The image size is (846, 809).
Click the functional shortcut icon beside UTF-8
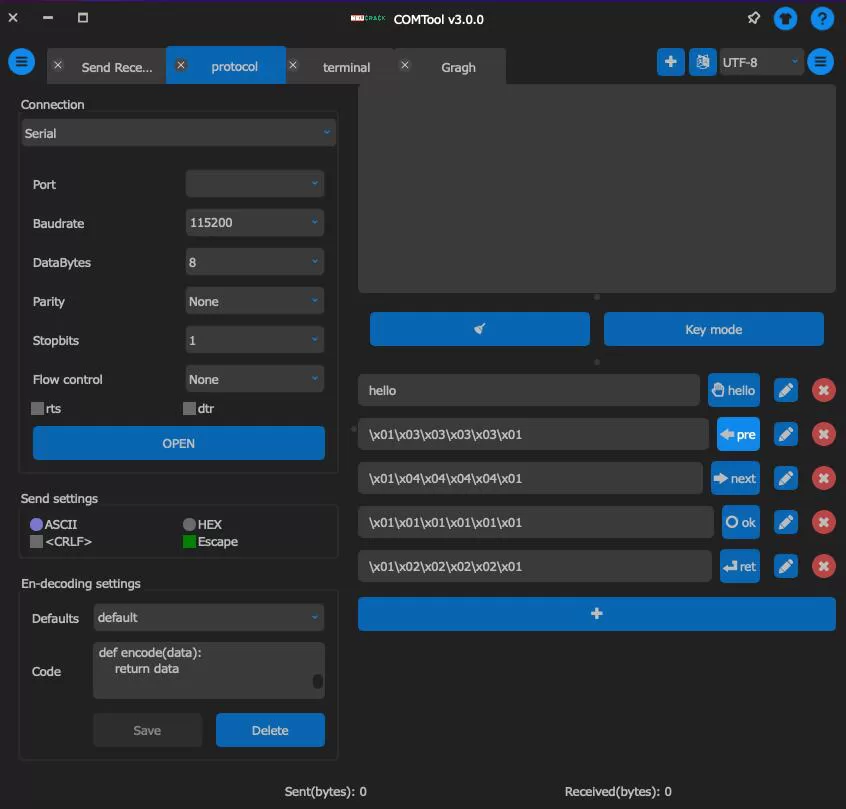(703, 61)
